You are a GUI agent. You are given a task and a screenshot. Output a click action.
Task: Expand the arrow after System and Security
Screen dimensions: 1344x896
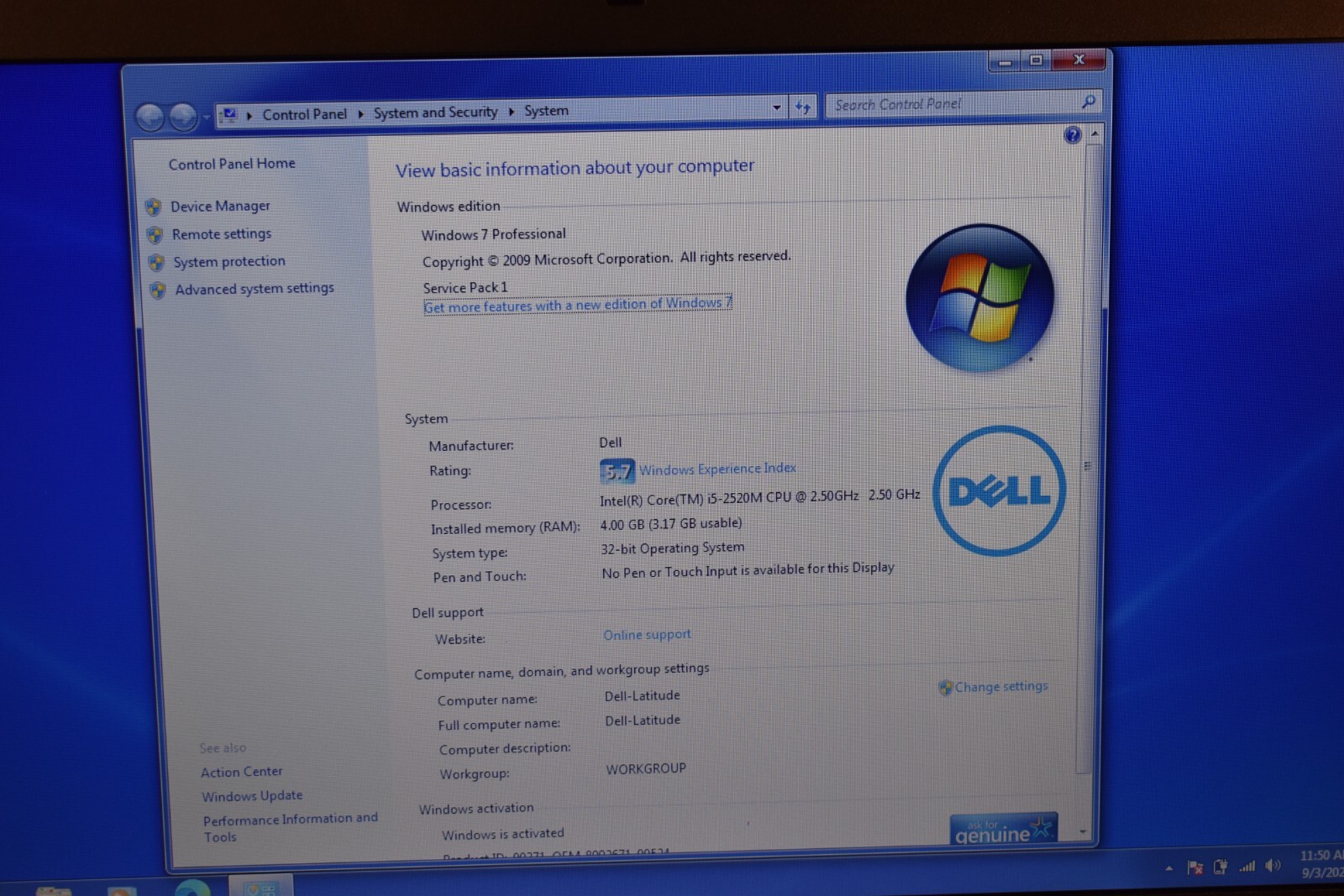pyautogui.click(x=511, y=111)
